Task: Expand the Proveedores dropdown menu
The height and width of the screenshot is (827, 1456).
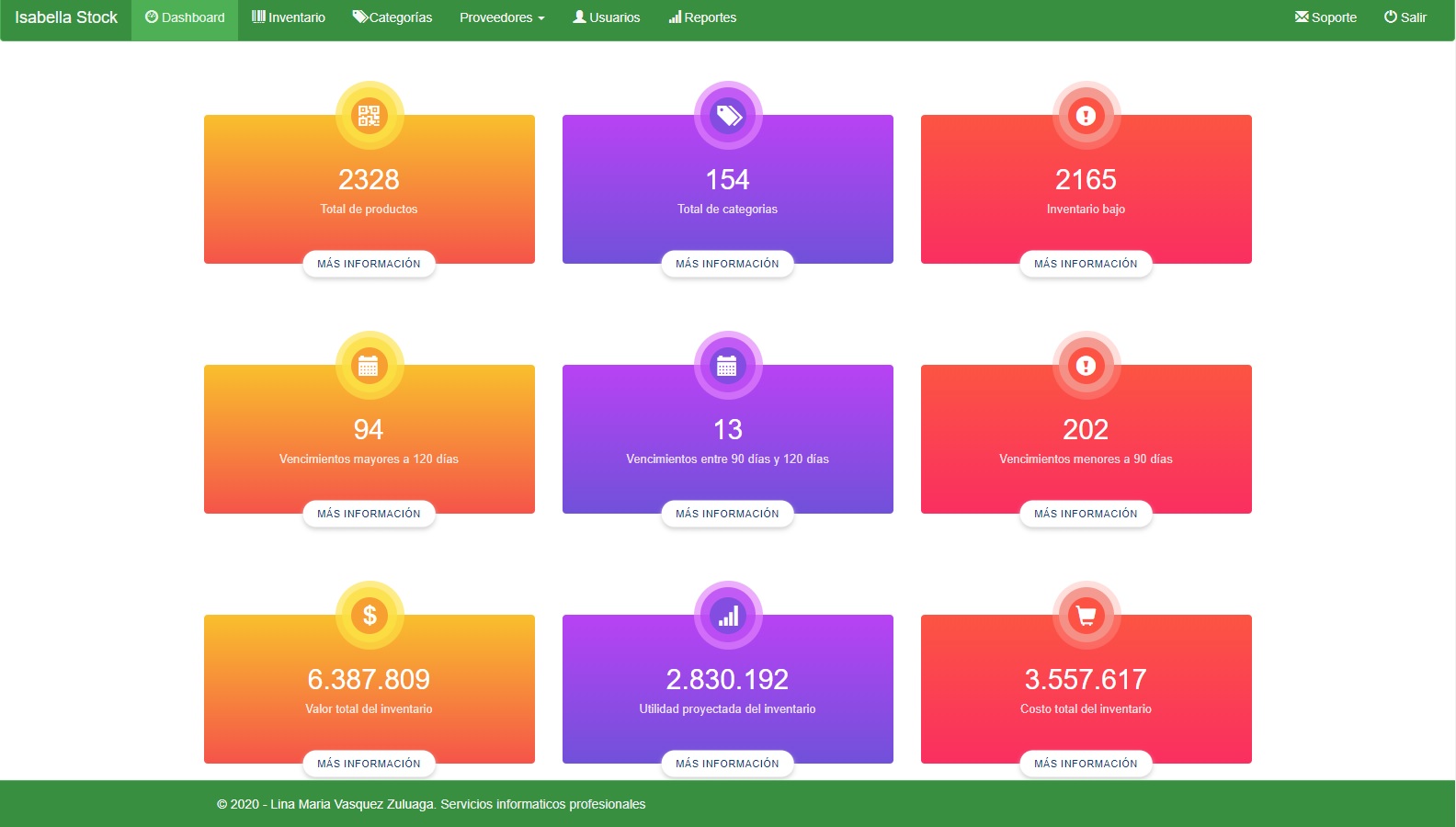Action: pyautogui.click(x=502, y=17)
